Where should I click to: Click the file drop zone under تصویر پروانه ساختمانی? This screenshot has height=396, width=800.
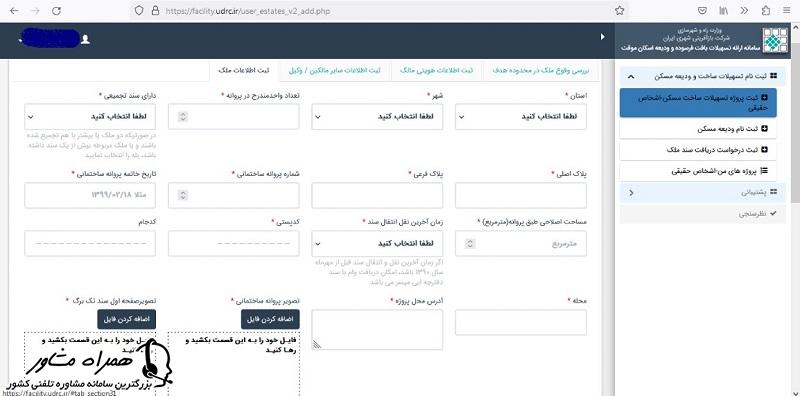(x=234, y=363)
